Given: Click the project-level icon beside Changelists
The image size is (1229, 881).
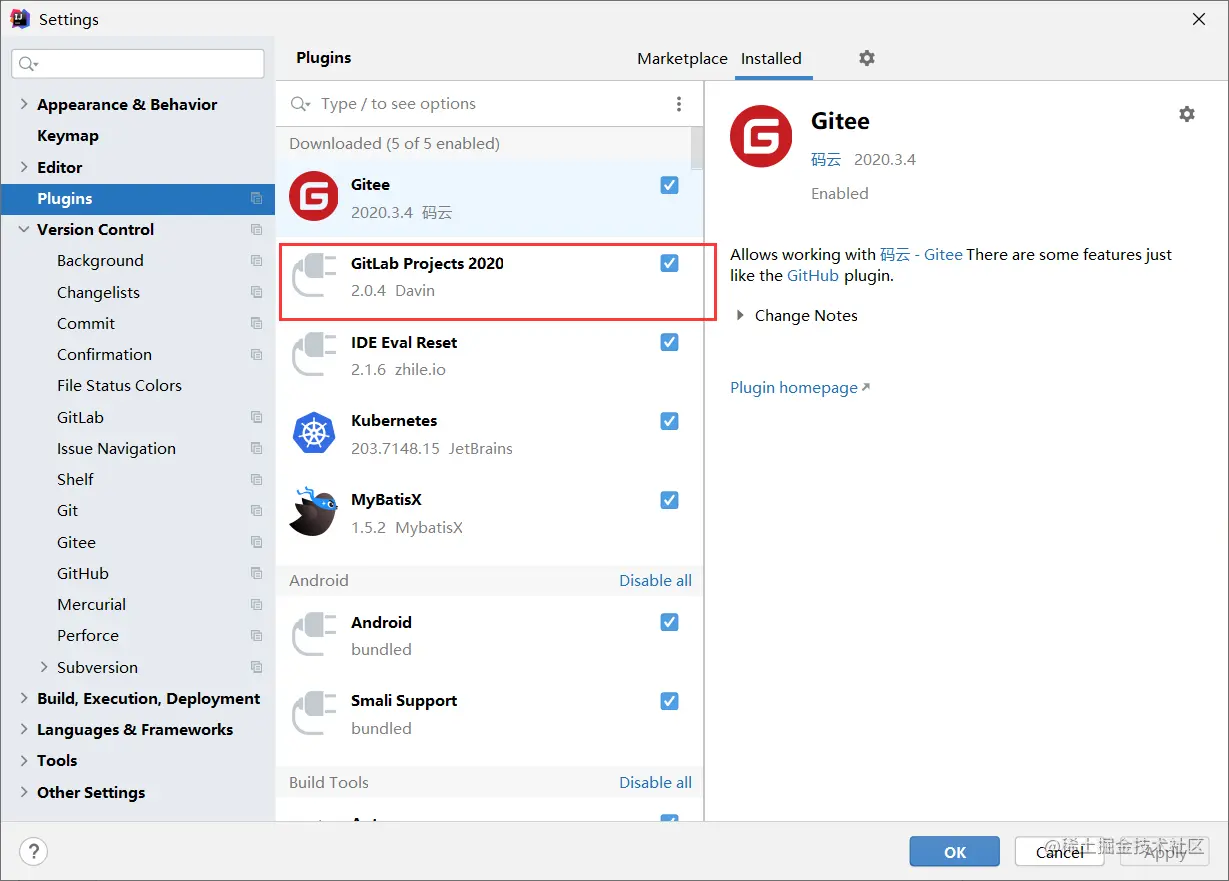Looking at the screenshot, I should (x=257, y=292).
